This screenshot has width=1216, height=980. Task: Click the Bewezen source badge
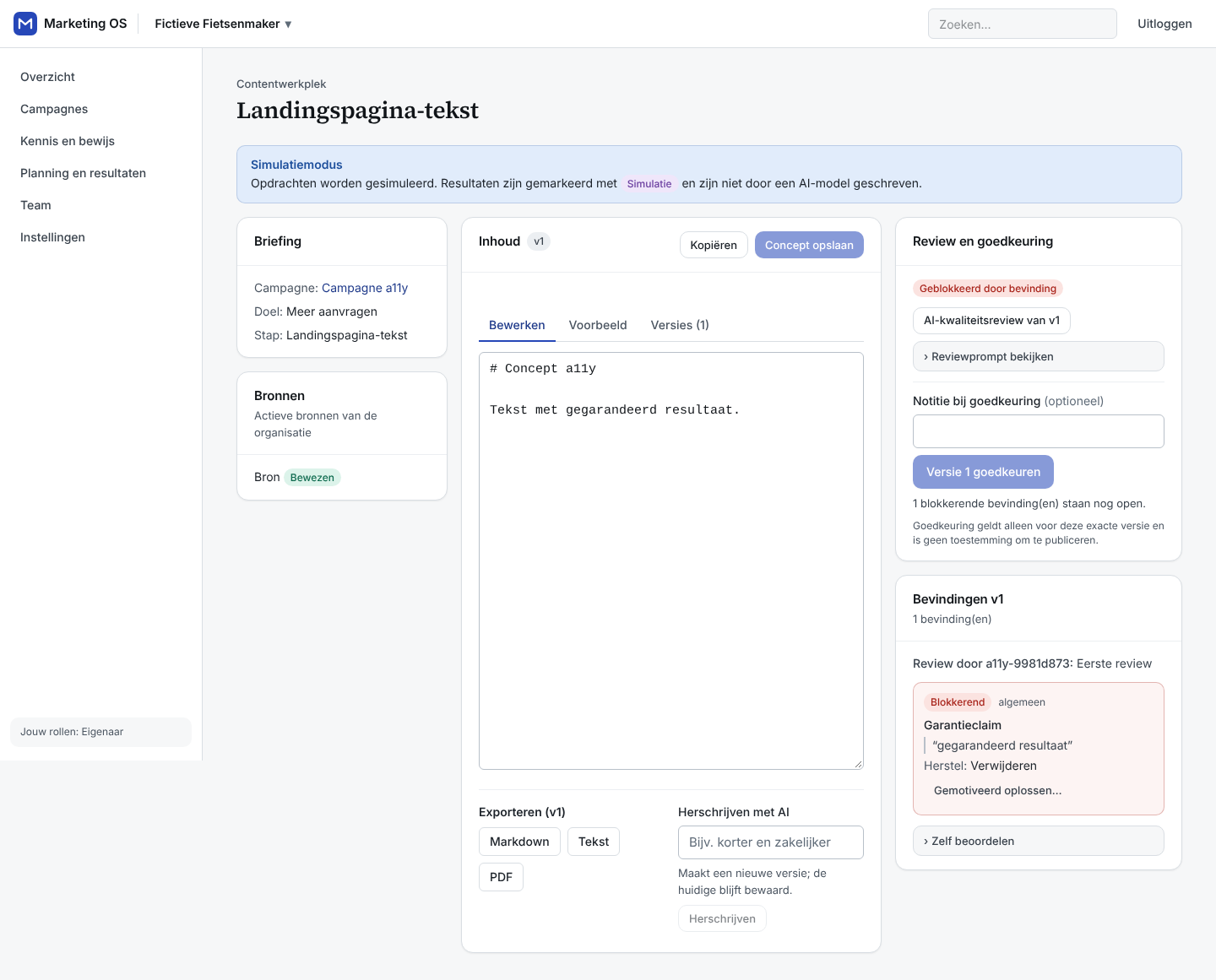312,478
